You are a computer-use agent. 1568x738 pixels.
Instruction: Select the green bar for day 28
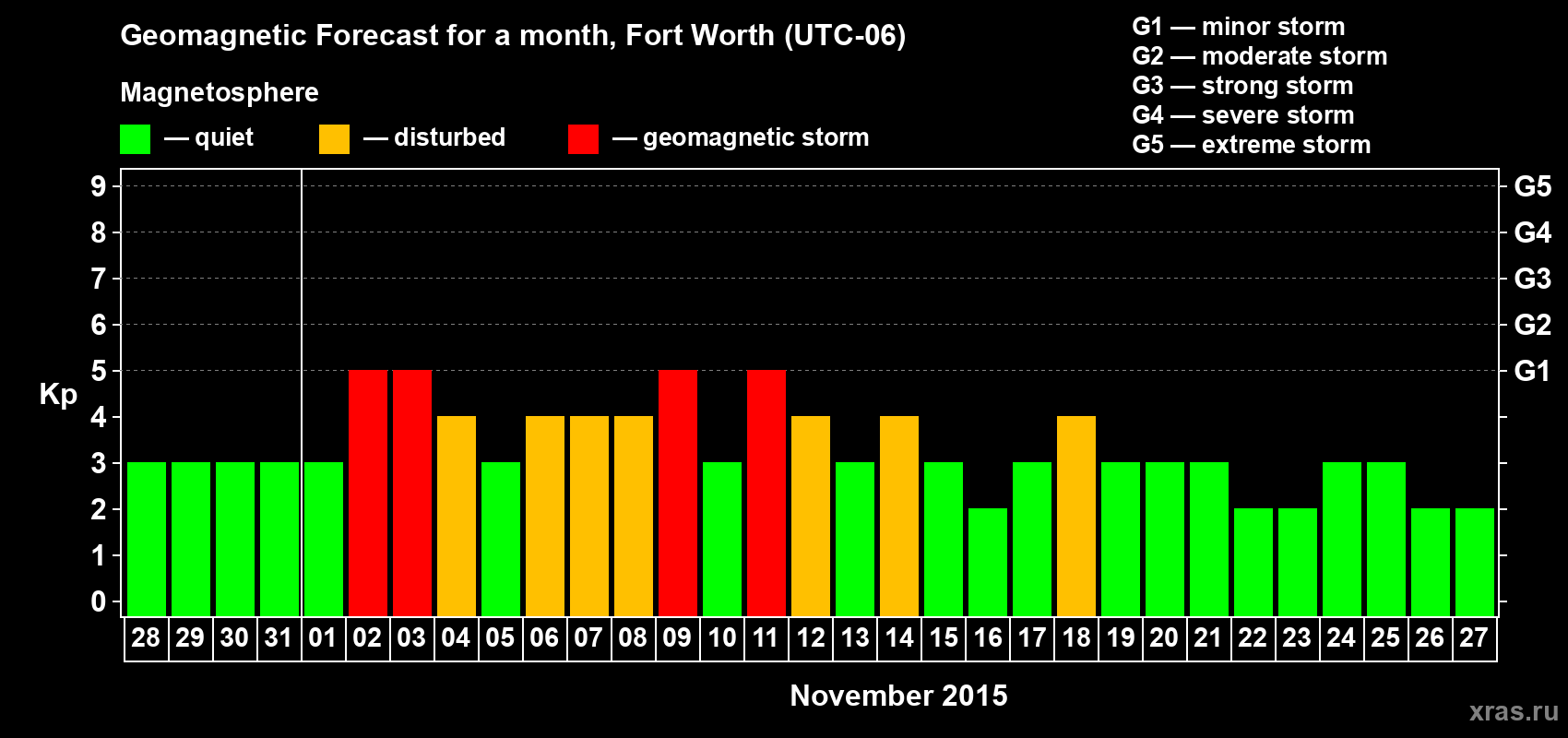[147, 540]
